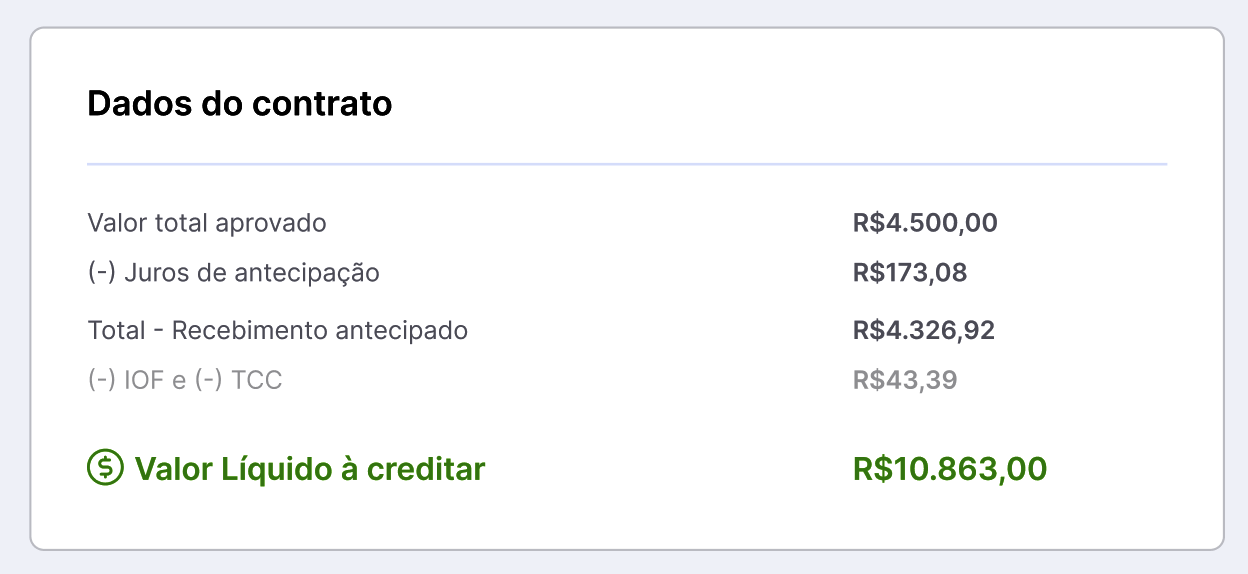The width and height of the screenshot is (1248, 574).
Task: Click the Juros de antecipação label
Action: point(234,272)
